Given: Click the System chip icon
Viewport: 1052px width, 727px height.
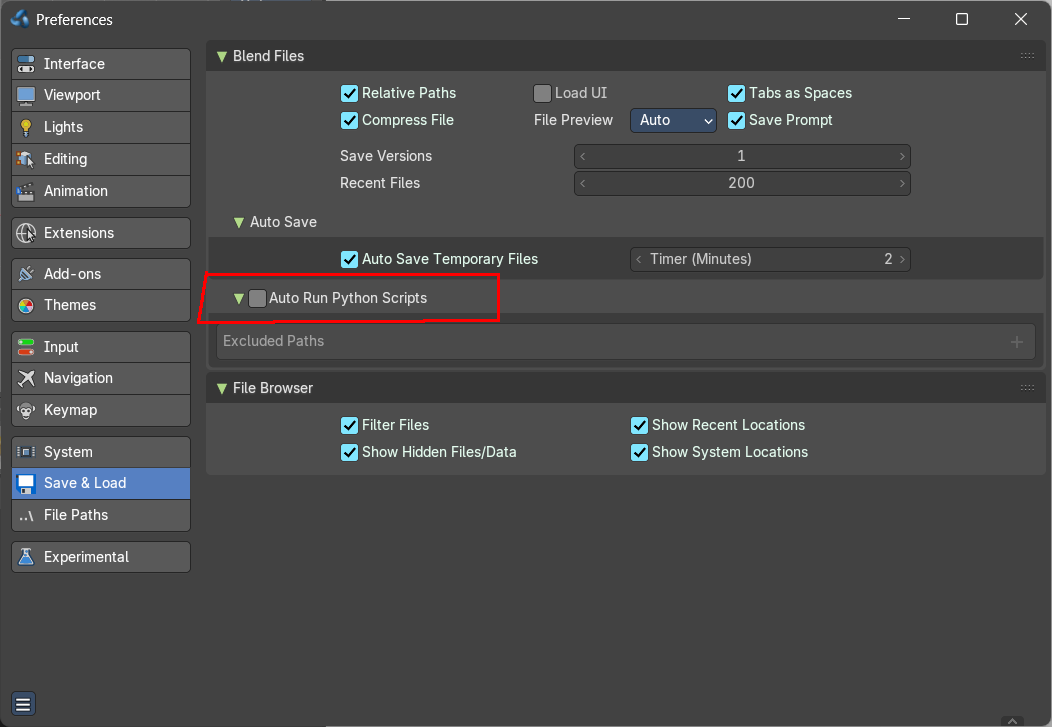Looking at the screenshot, I should [25, 452].
